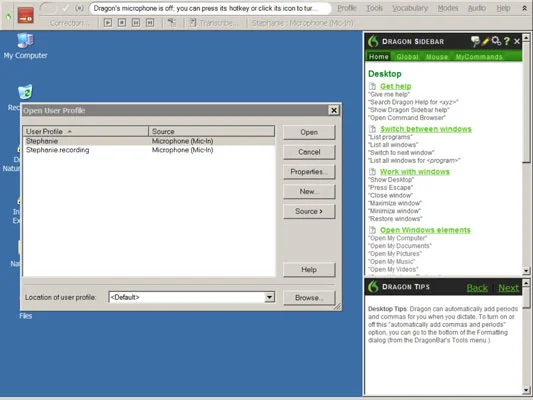Screen dimensions: 533x400
Task: Follow the Switch between windows link
Action: click(x=426, y=129)
